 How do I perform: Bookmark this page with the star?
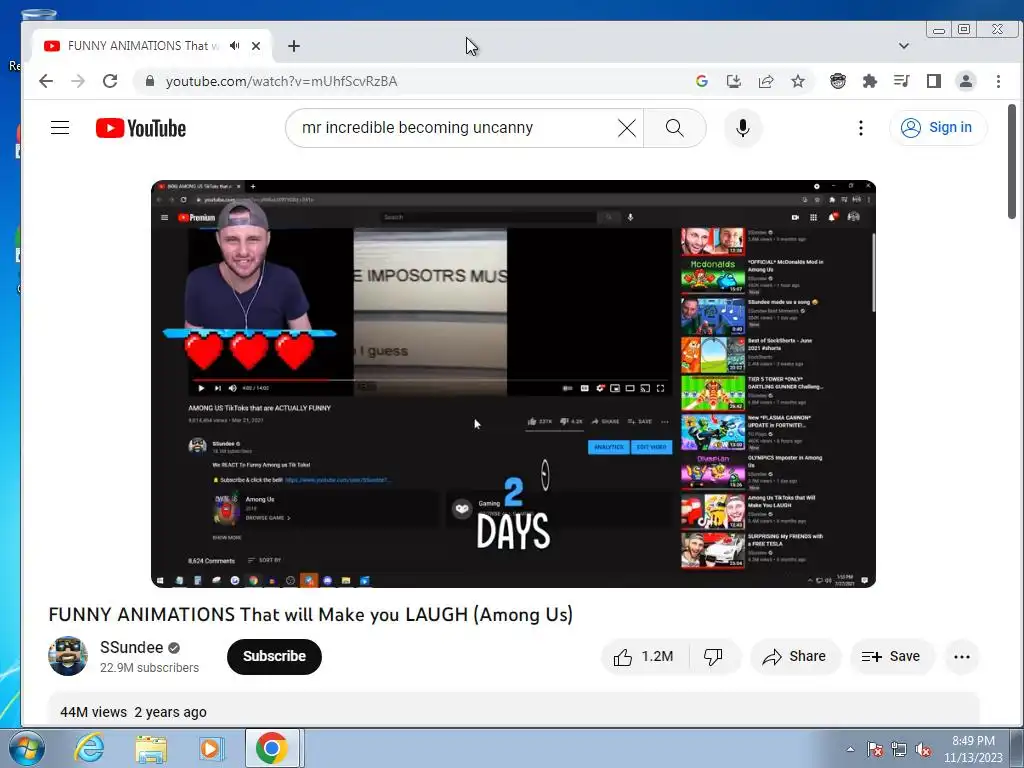(797, 81)
